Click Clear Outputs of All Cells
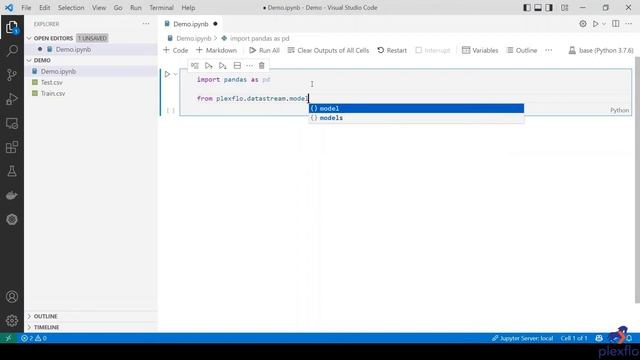 pos(328,51)
